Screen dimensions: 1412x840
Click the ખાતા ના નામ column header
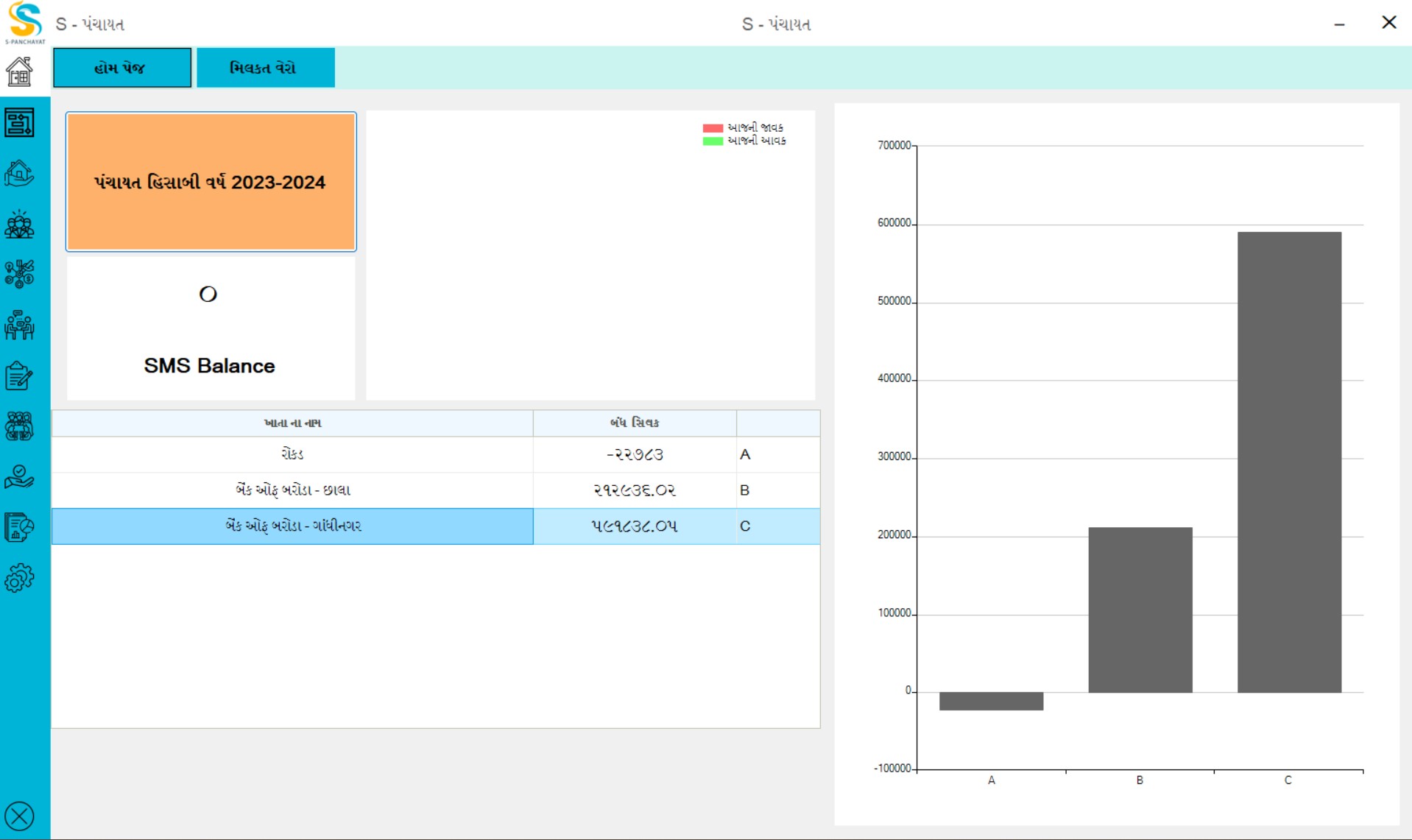[292, 423]
